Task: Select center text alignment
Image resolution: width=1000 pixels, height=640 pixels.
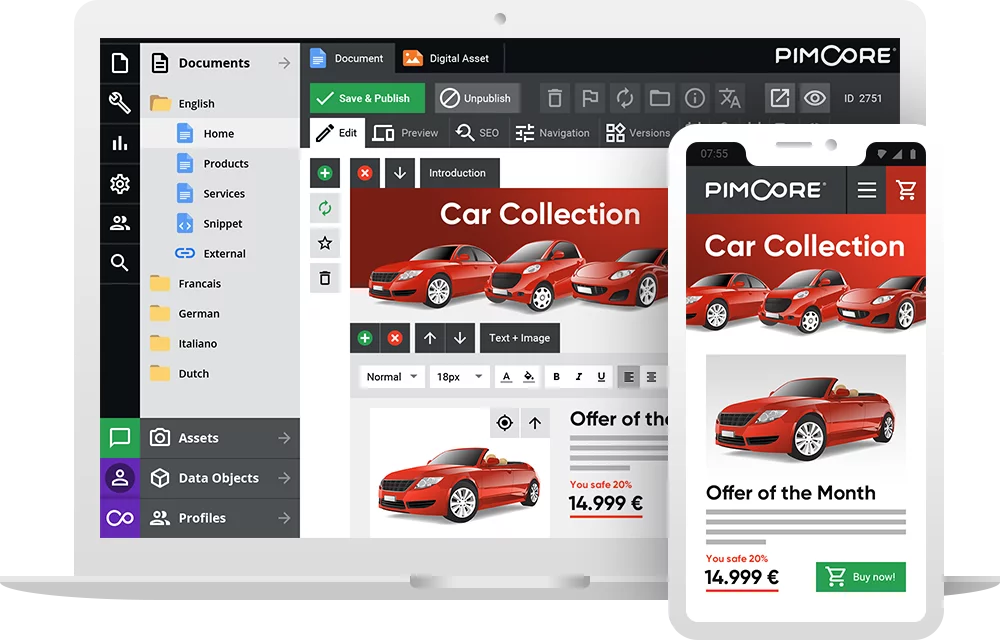Action: click(x=651, y=377)
